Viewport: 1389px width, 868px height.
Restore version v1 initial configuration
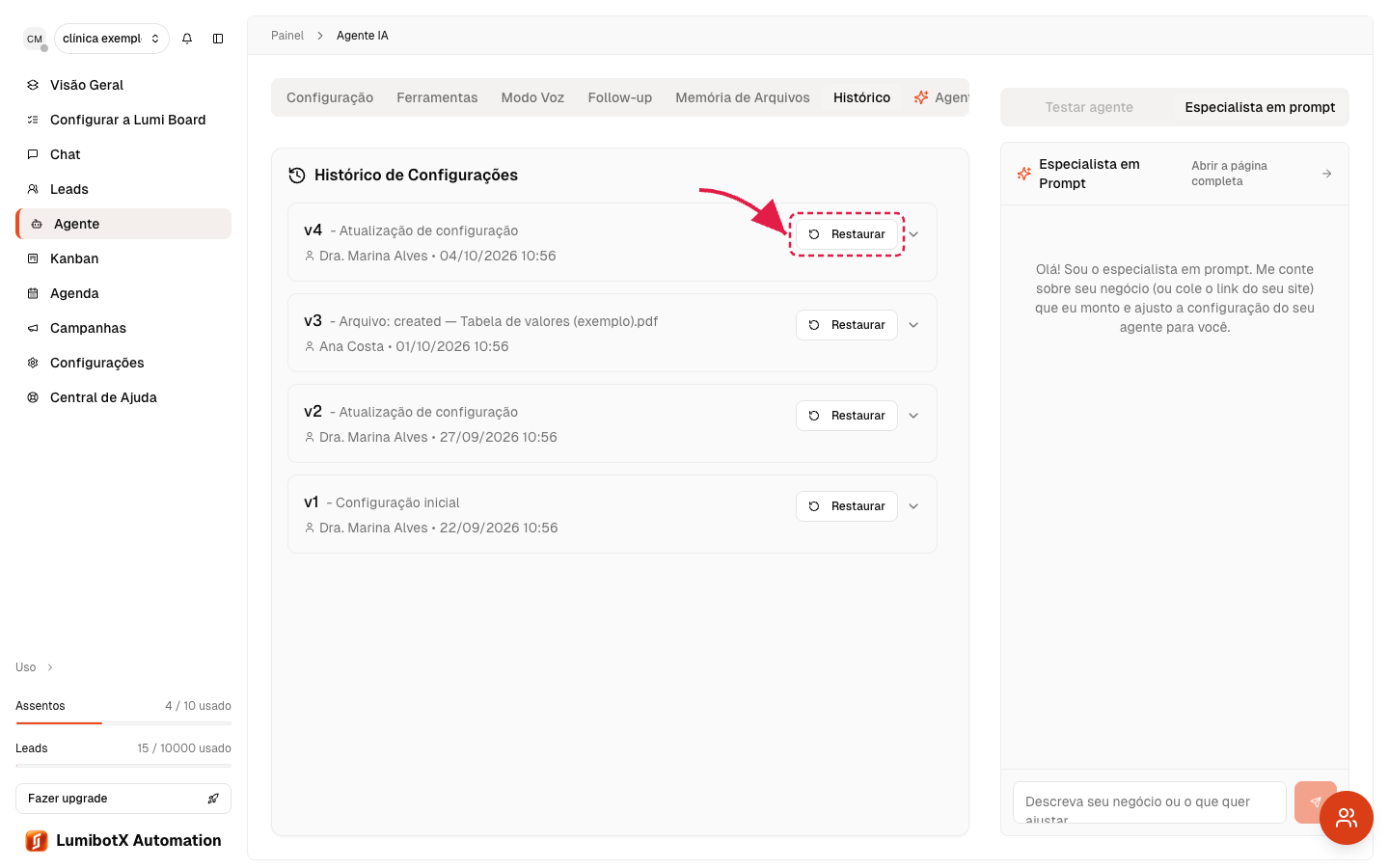coord(847,506)
